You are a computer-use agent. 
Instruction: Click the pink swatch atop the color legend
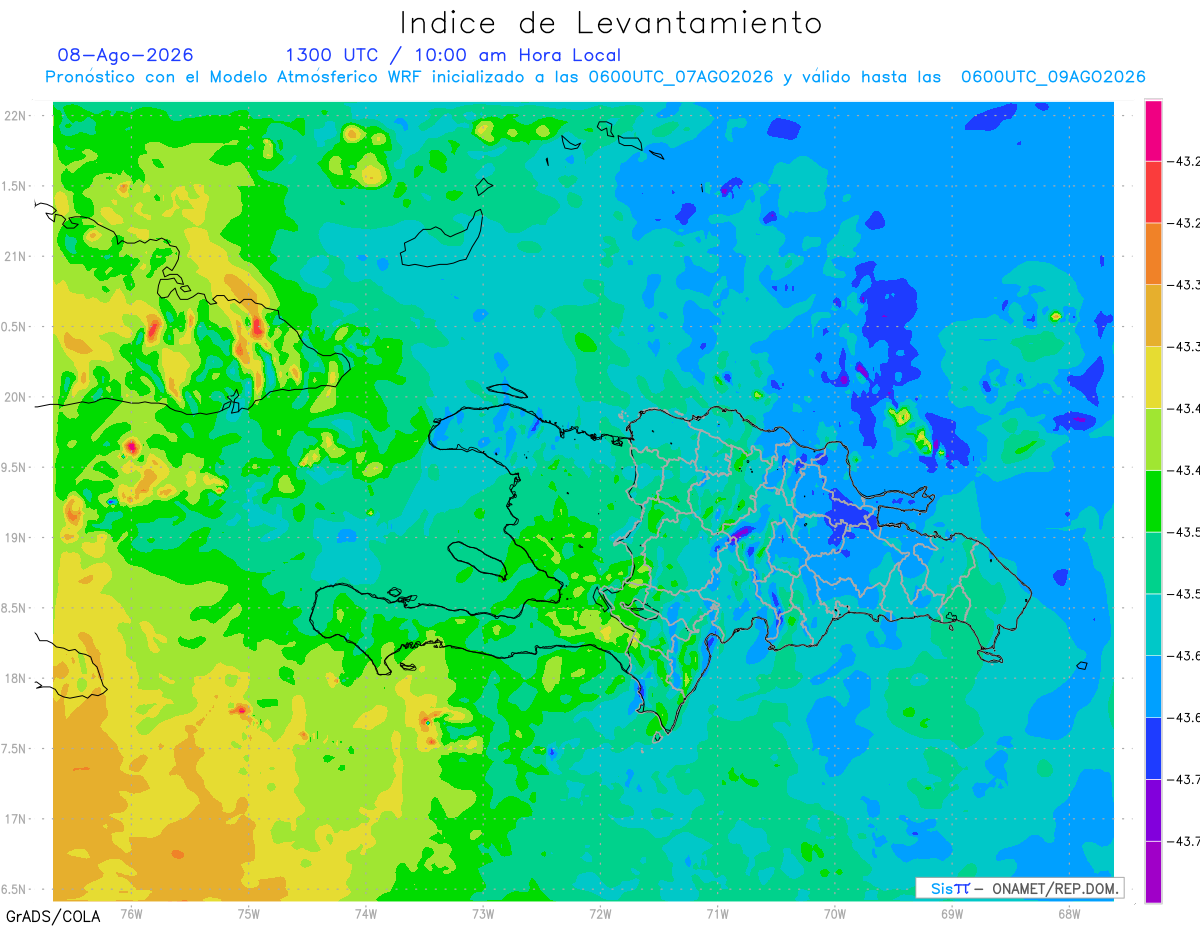click(x=1153, y=130)
